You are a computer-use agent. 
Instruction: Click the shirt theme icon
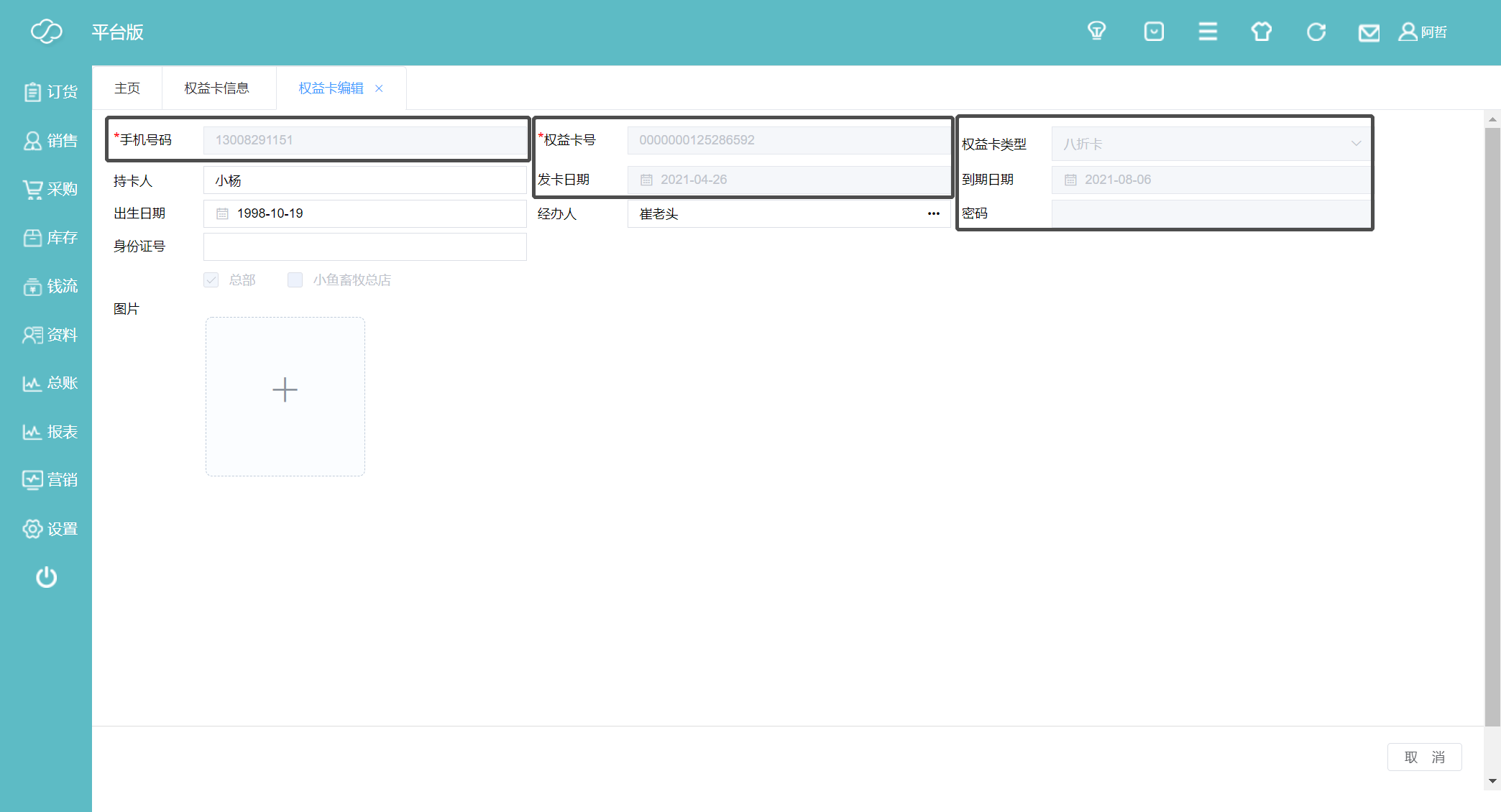1262,32
